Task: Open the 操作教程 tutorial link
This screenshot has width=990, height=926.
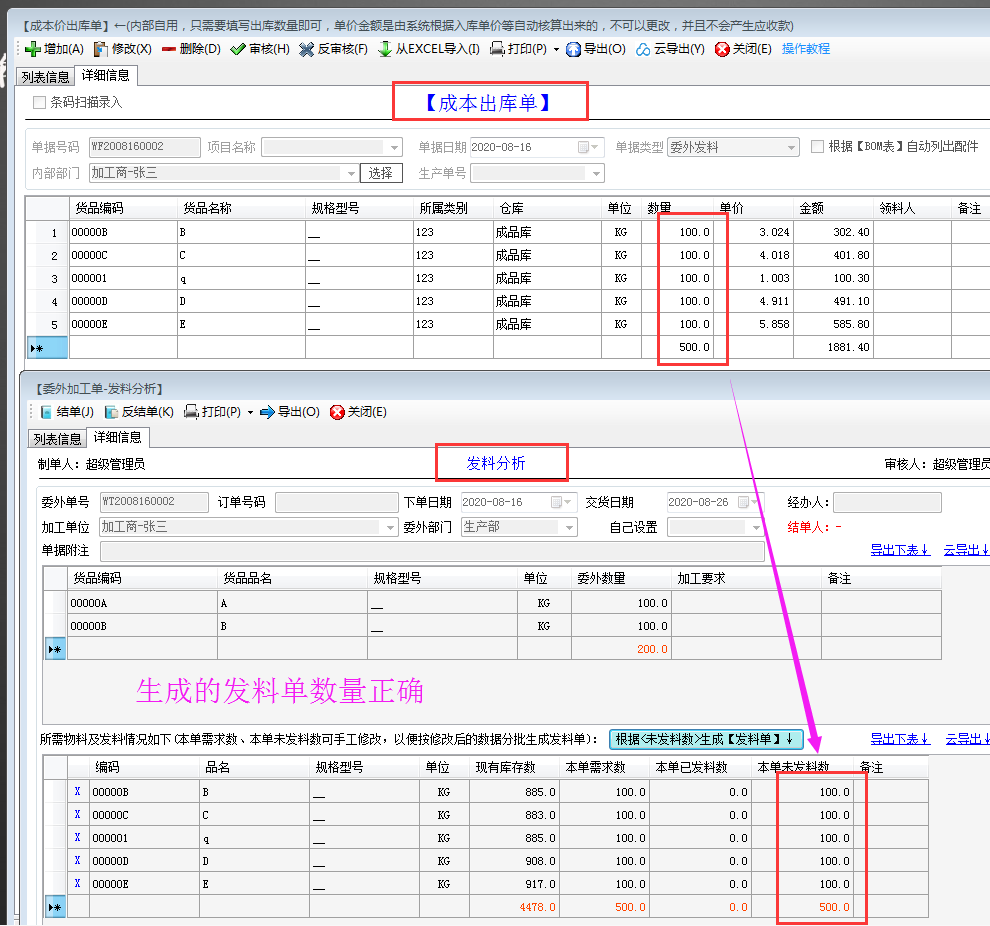Action: (x=806, y=49)
